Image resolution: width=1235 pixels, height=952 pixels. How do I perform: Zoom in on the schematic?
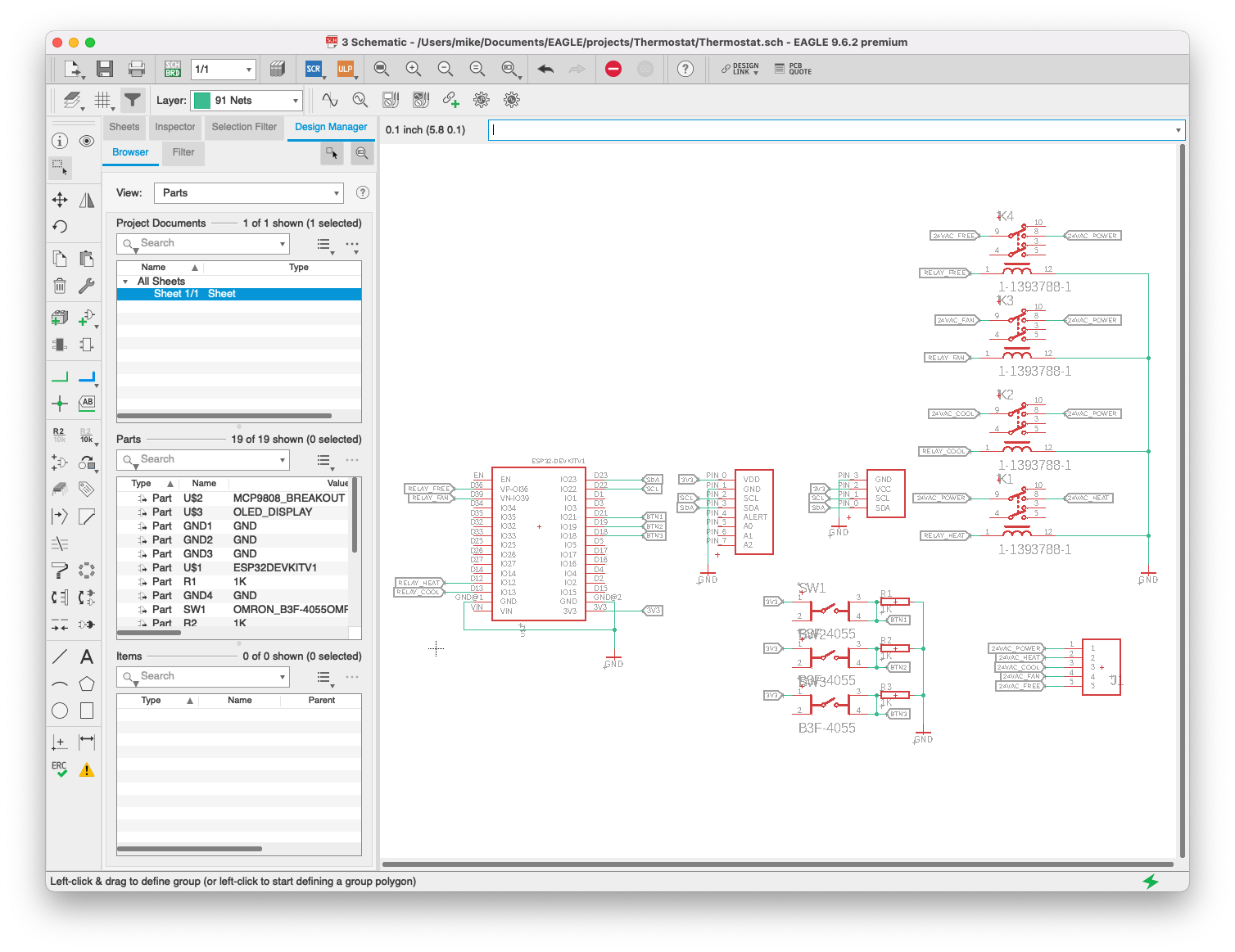pyautogui.click(x=414, y=69)
